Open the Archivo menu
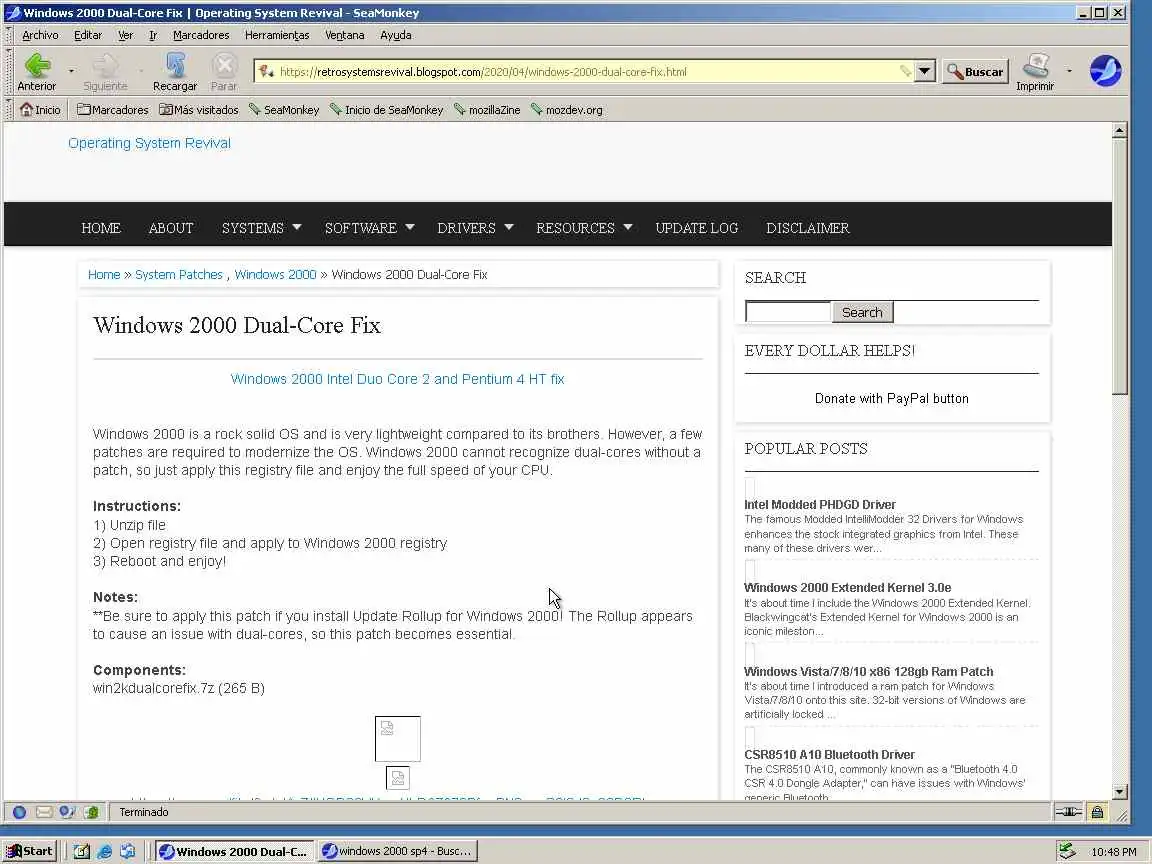The image size is (1152, 864). point(40,35)
